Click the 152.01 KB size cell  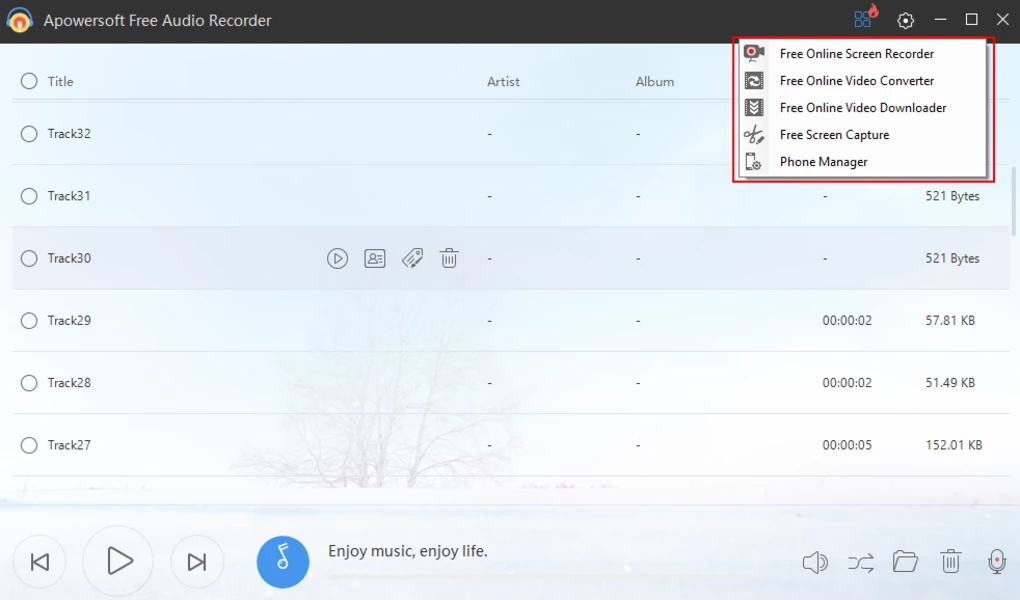point(954,445)
